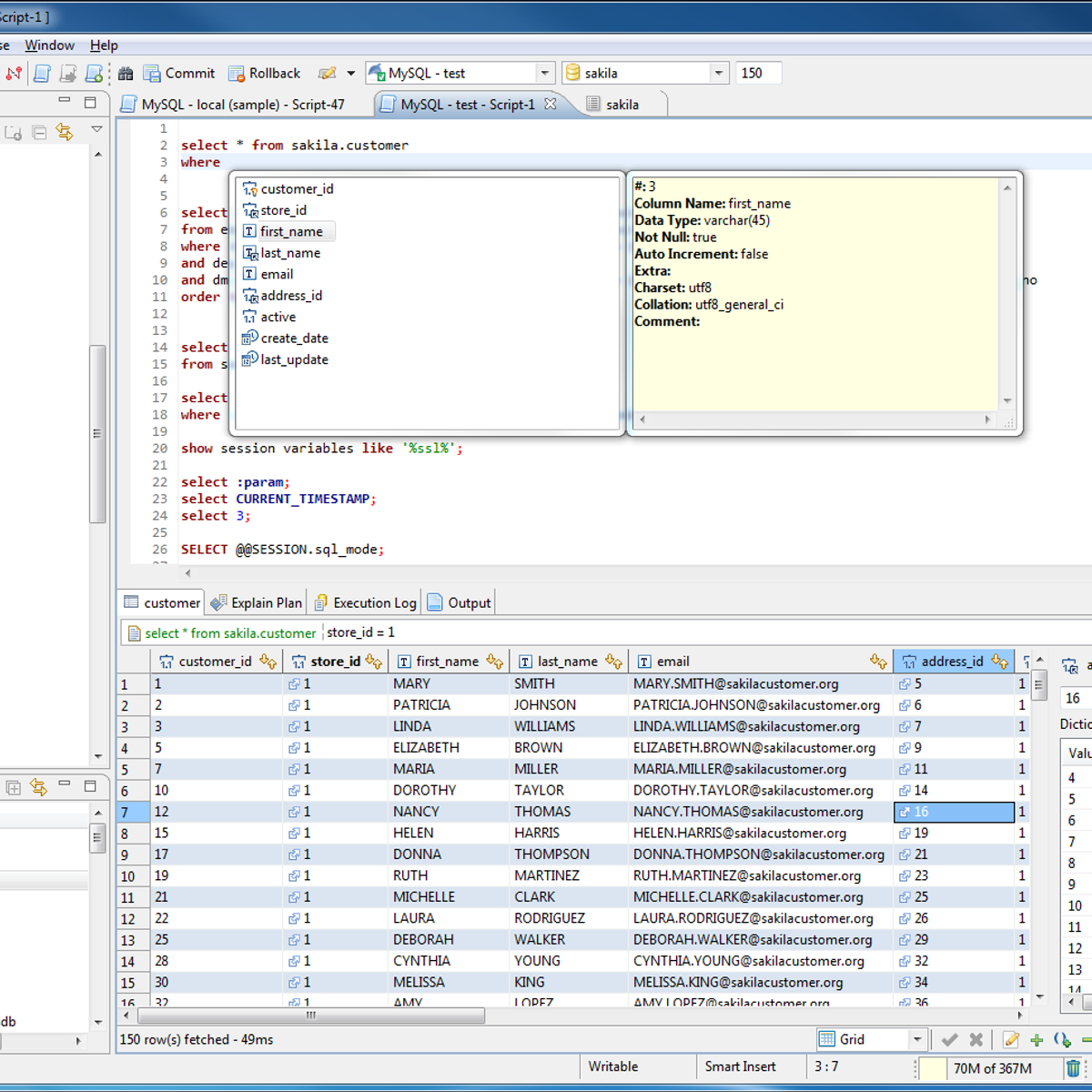Click the binoculars search icon in toolbar
This screenshot has width=1092, height=1092.
click(x=126, y=74)
